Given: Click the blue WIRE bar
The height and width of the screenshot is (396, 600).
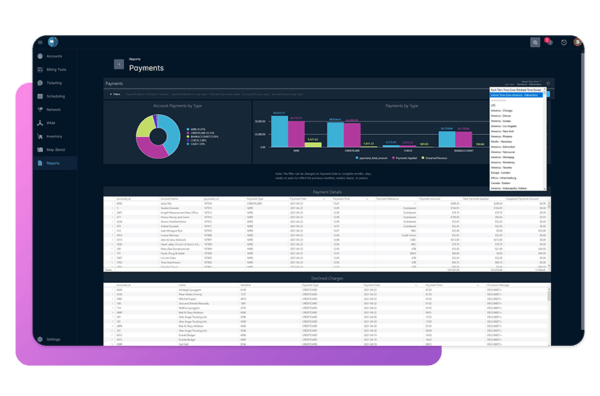Looking at the screenshot, I should [x=279, y=132].
